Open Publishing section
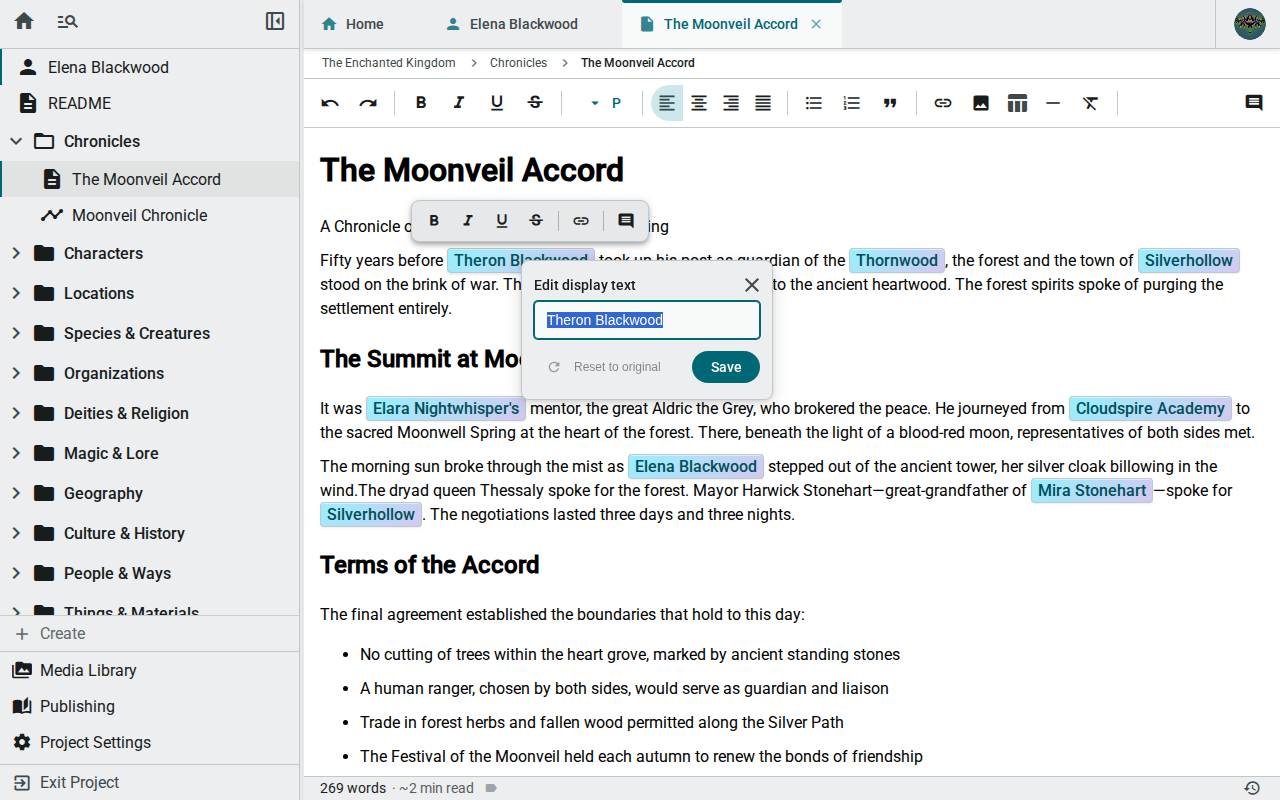The image size is (1280, 800). click(x=150, y=706)
